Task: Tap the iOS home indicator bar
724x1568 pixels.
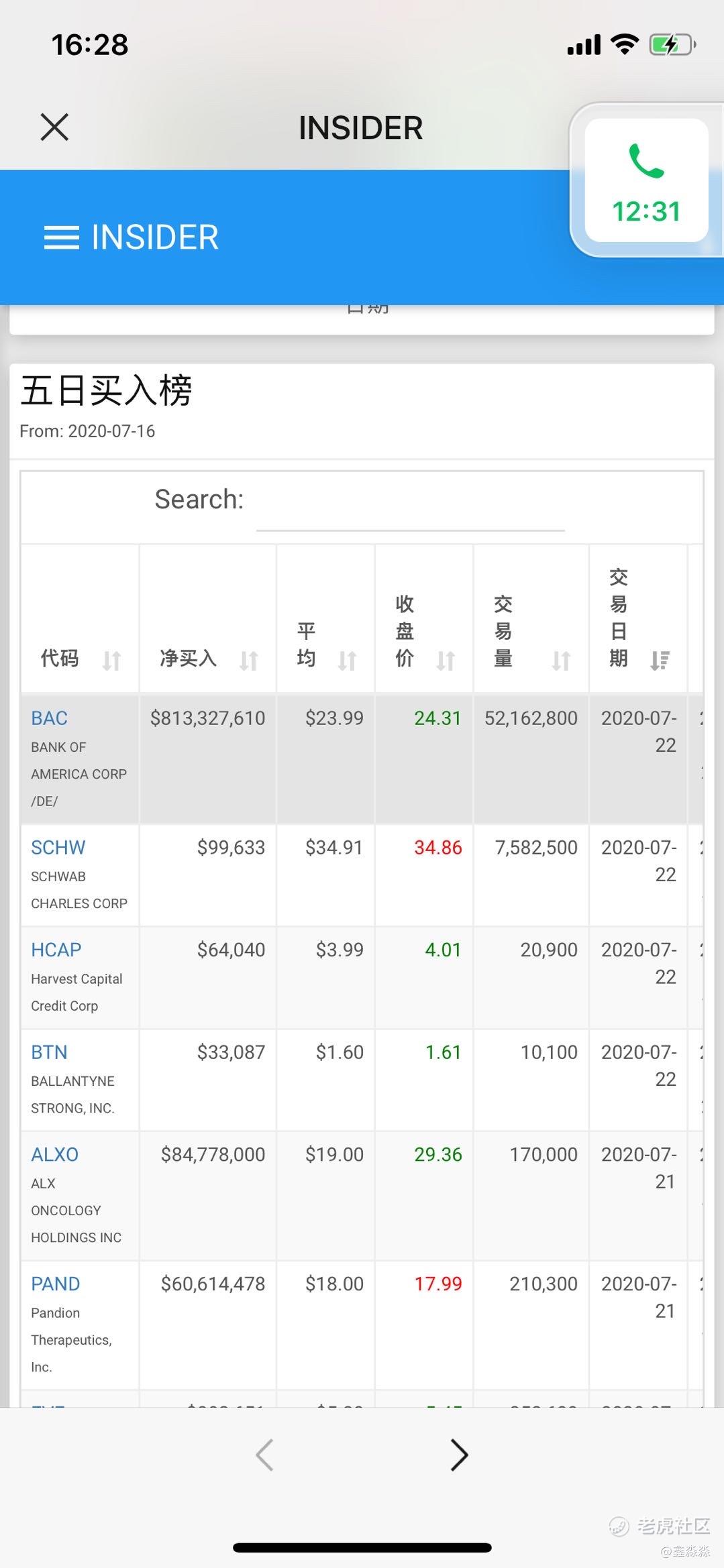Action: pyautogui.click(x=362, y=1548)
